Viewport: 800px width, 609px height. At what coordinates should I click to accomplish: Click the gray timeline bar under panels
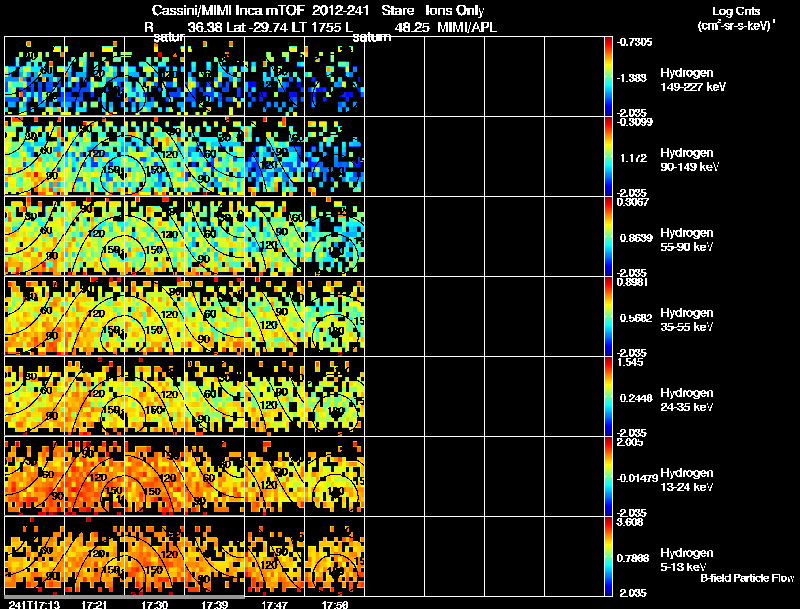click(x=124, y=597)
